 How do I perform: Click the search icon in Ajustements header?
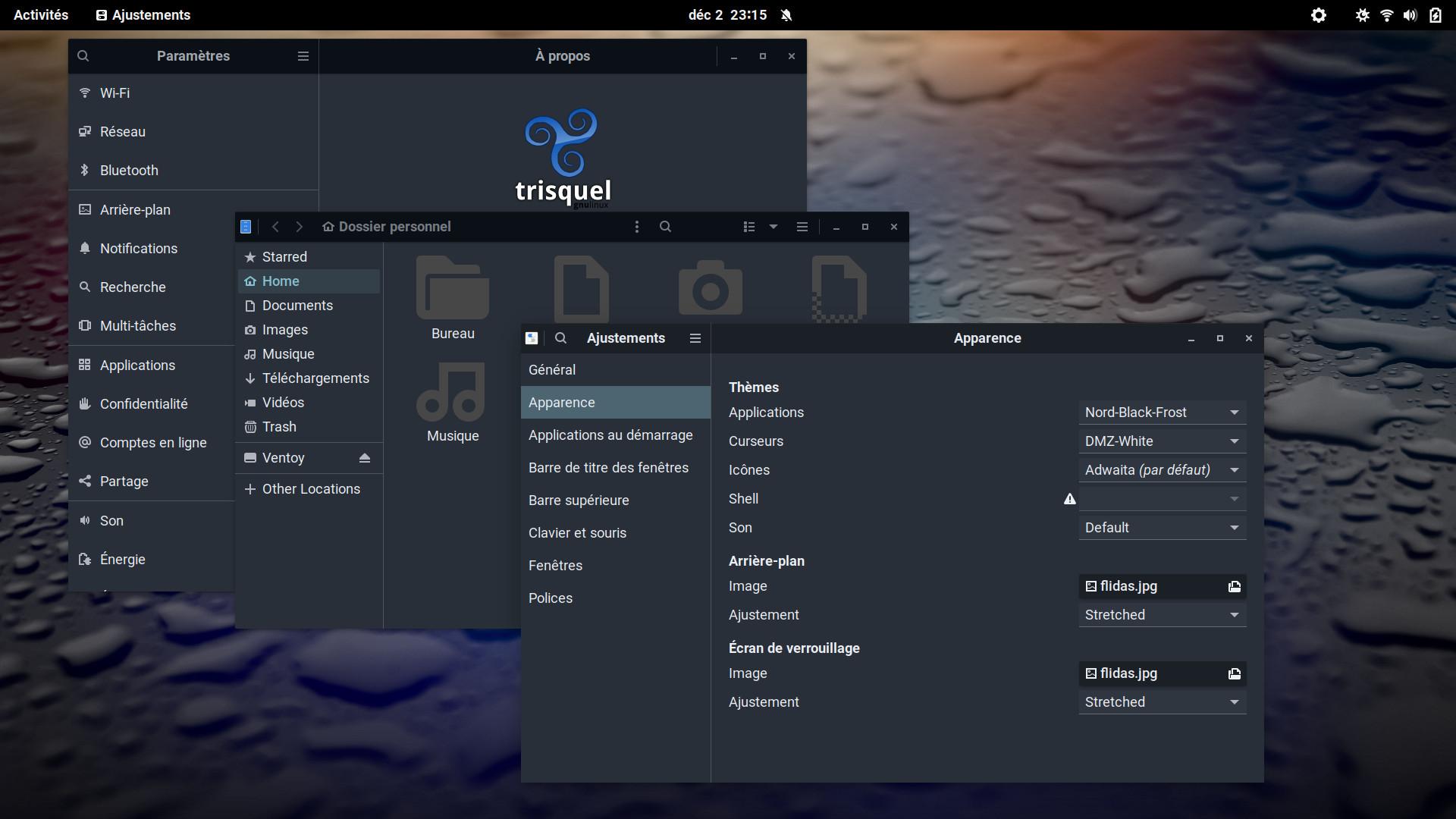click(560, 338)
